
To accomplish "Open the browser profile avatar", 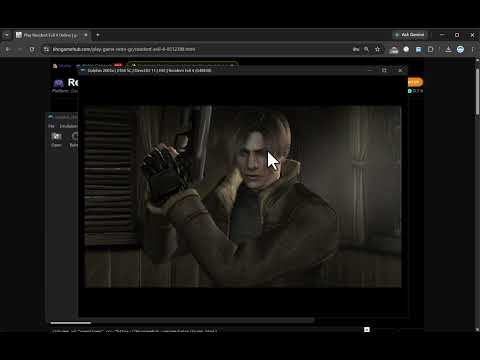I will pos(460,49).
